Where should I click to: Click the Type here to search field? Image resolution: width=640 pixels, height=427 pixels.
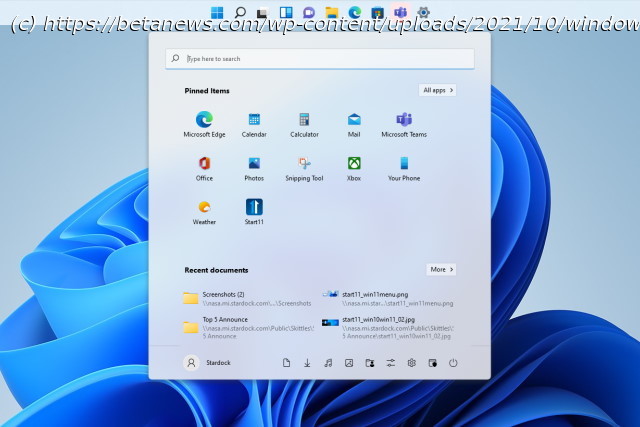320,59
